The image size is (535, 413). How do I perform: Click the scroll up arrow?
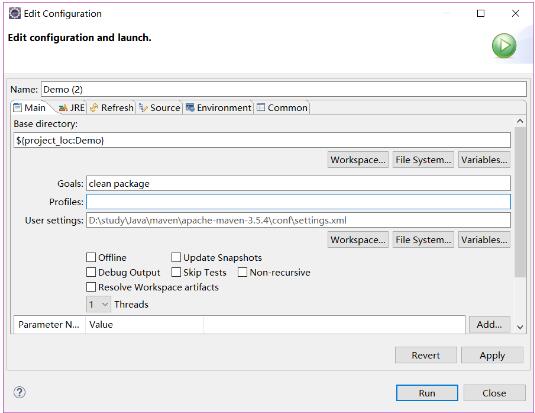click(x=520, y=121)
